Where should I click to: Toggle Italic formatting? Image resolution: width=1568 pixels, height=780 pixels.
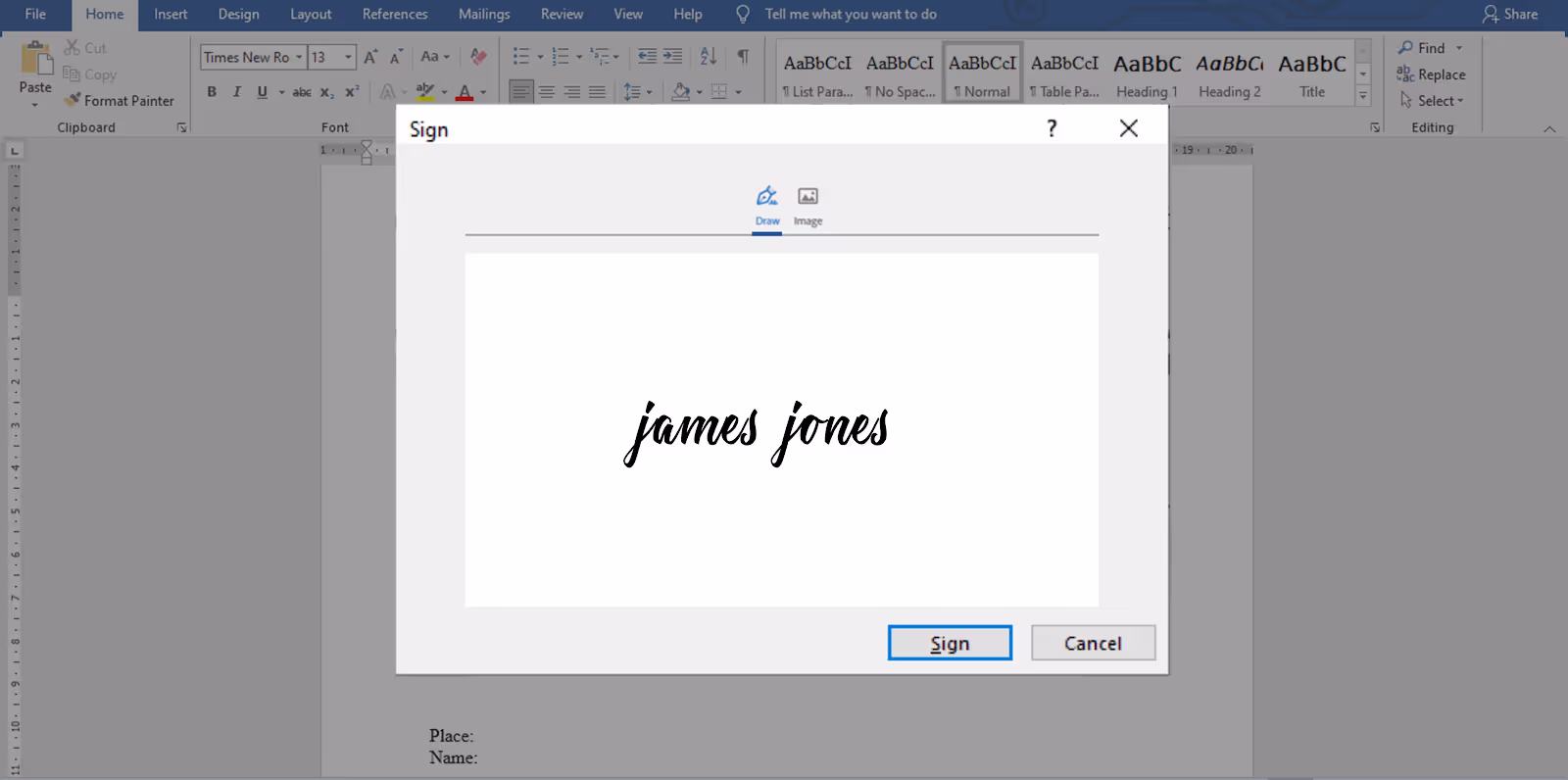tap(236, 91)
